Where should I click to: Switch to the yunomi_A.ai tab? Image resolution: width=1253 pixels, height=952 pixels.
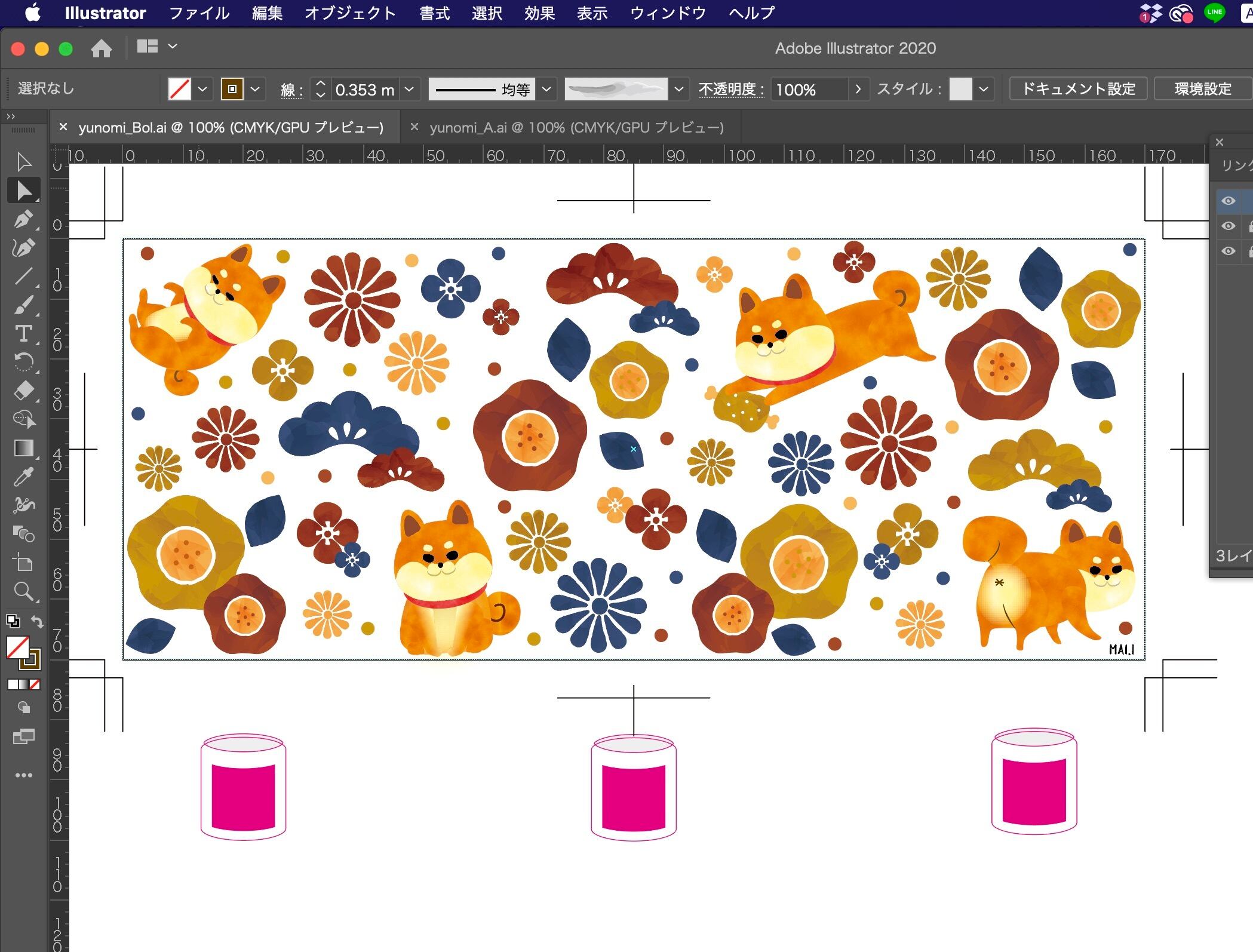pyautogui.click(x=576, y=127)
